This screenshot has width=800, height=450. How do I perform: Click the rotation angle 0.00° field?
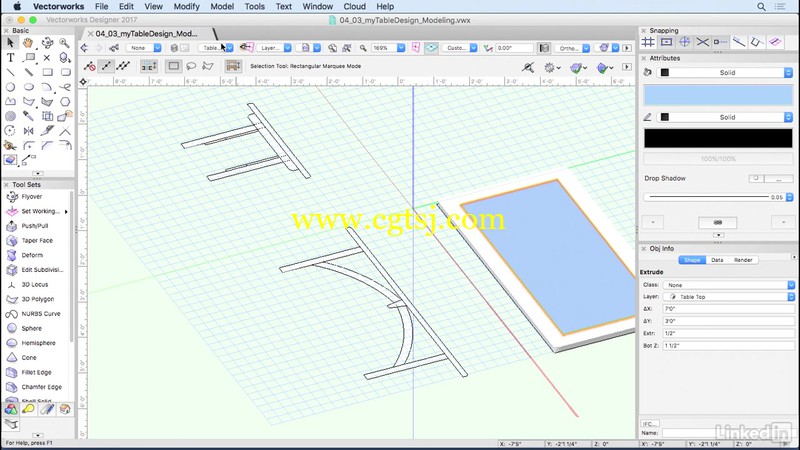point(514,48)
